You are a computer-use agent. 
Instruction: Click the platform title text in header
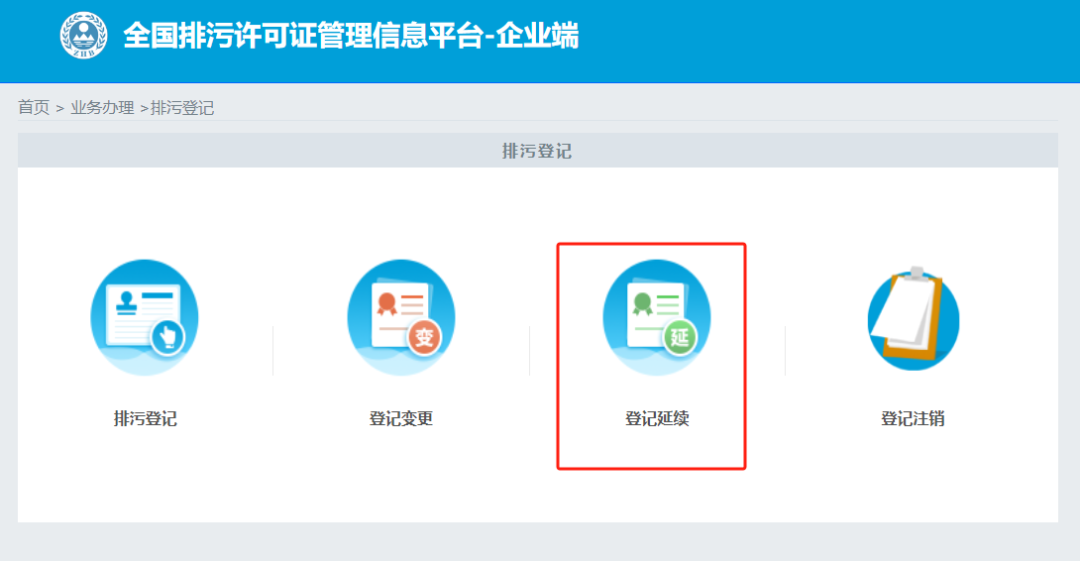pos(351,36)
